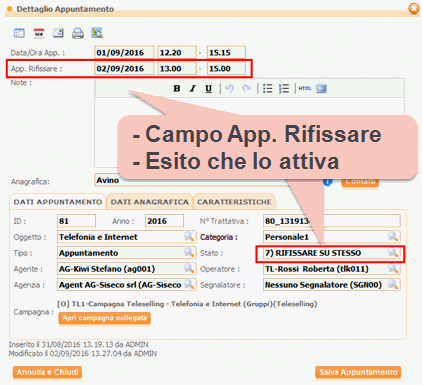422x385 pixels.
Task: Switch to DATI APPUNTAMENTO tab
Action: 58,202
